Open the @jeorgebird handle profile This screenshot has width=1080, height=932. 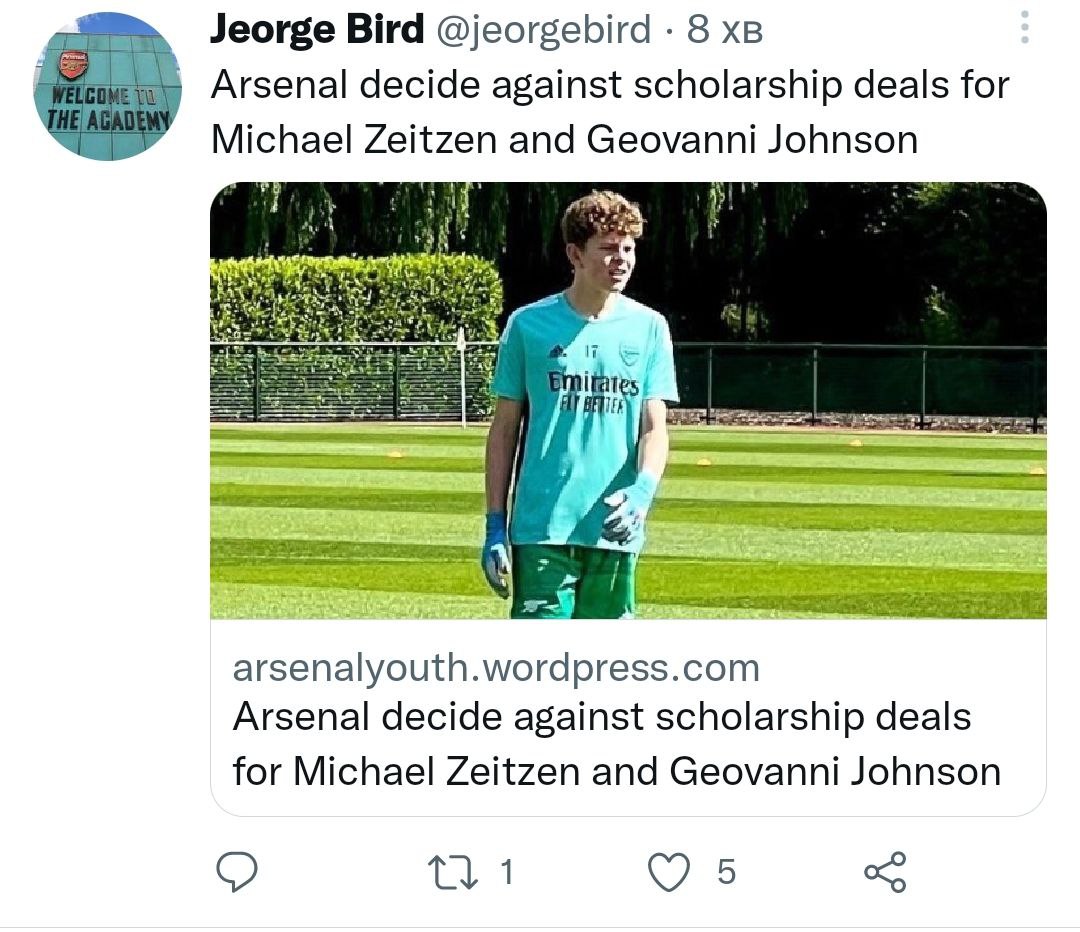pyautogui.click(x=542, y=31)
